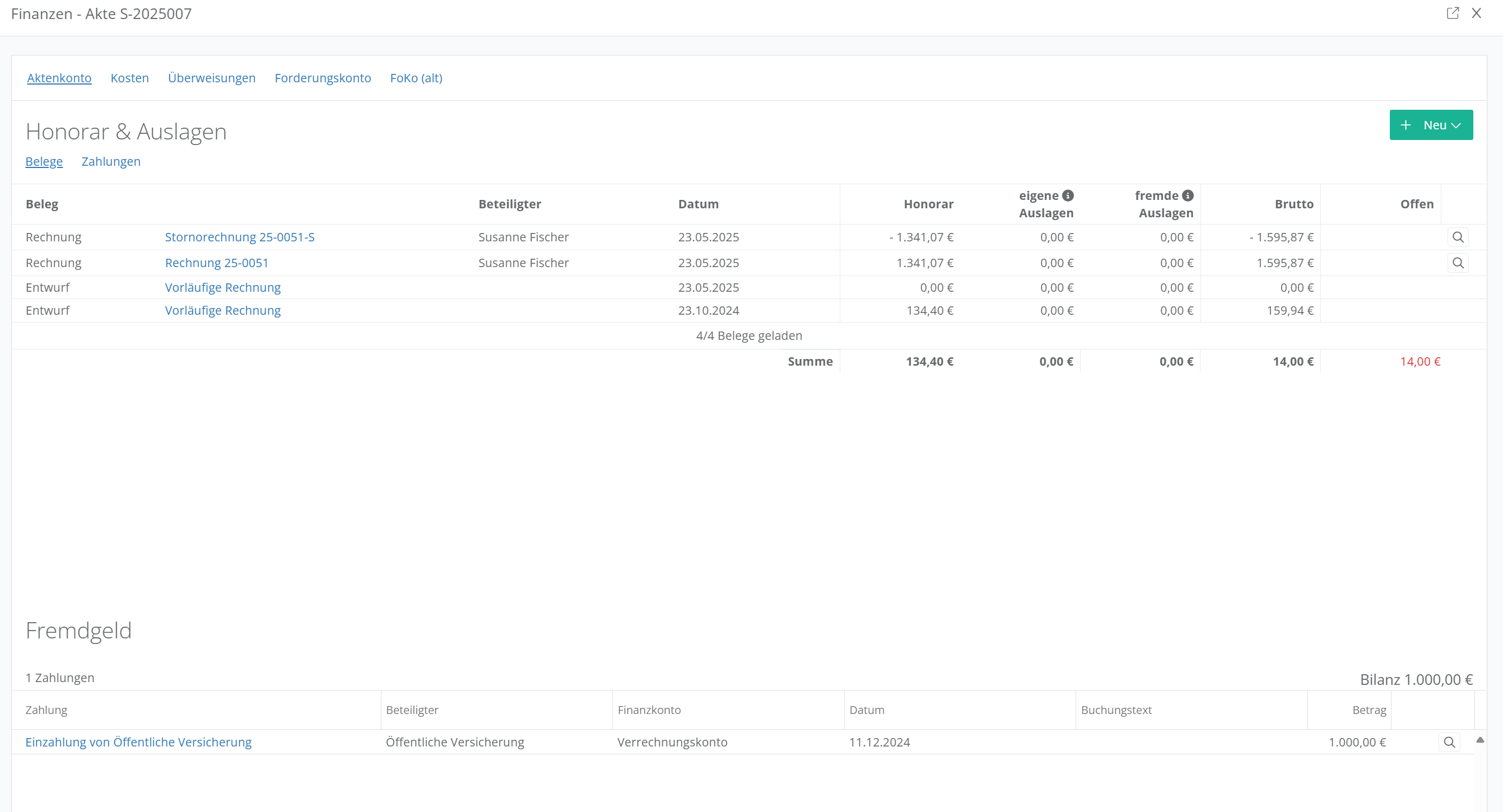Show the Zahlungen sub-tab
The image size is (1503, 812).
point(111,162)
